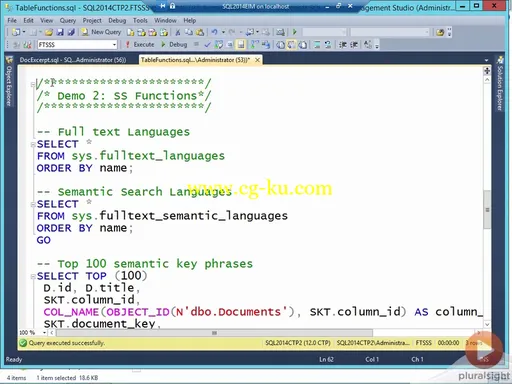Collapse the fulltext_semantic_languages SELECT block

pos(33,205)
